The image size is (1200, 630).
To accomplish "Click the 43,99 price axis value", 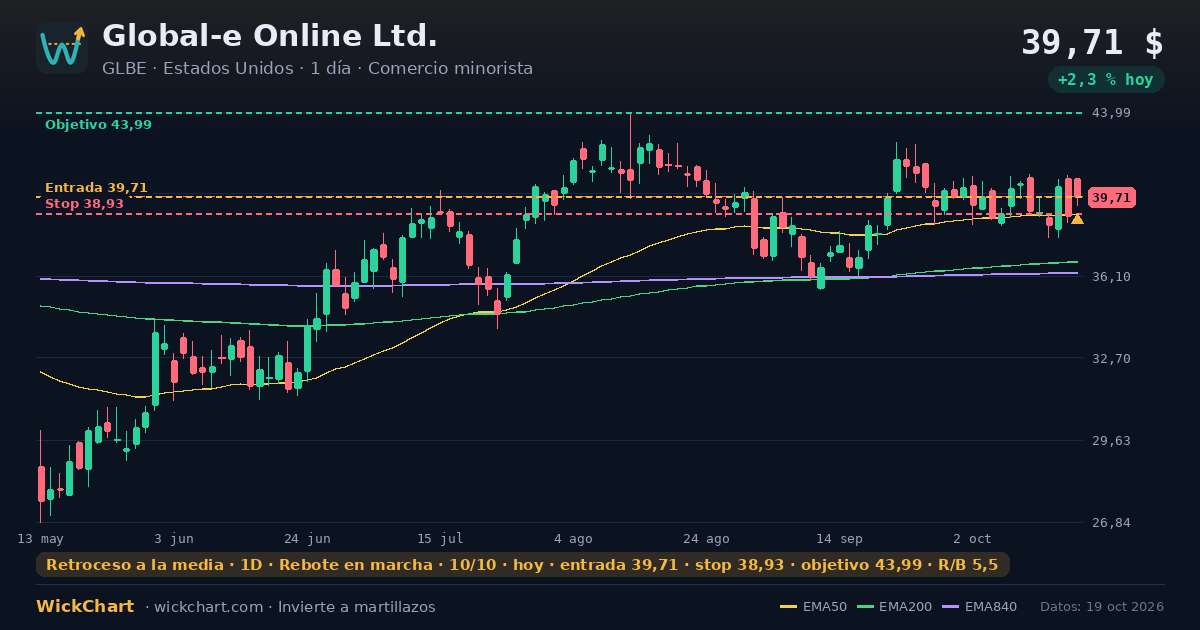I will (1111, 113).
